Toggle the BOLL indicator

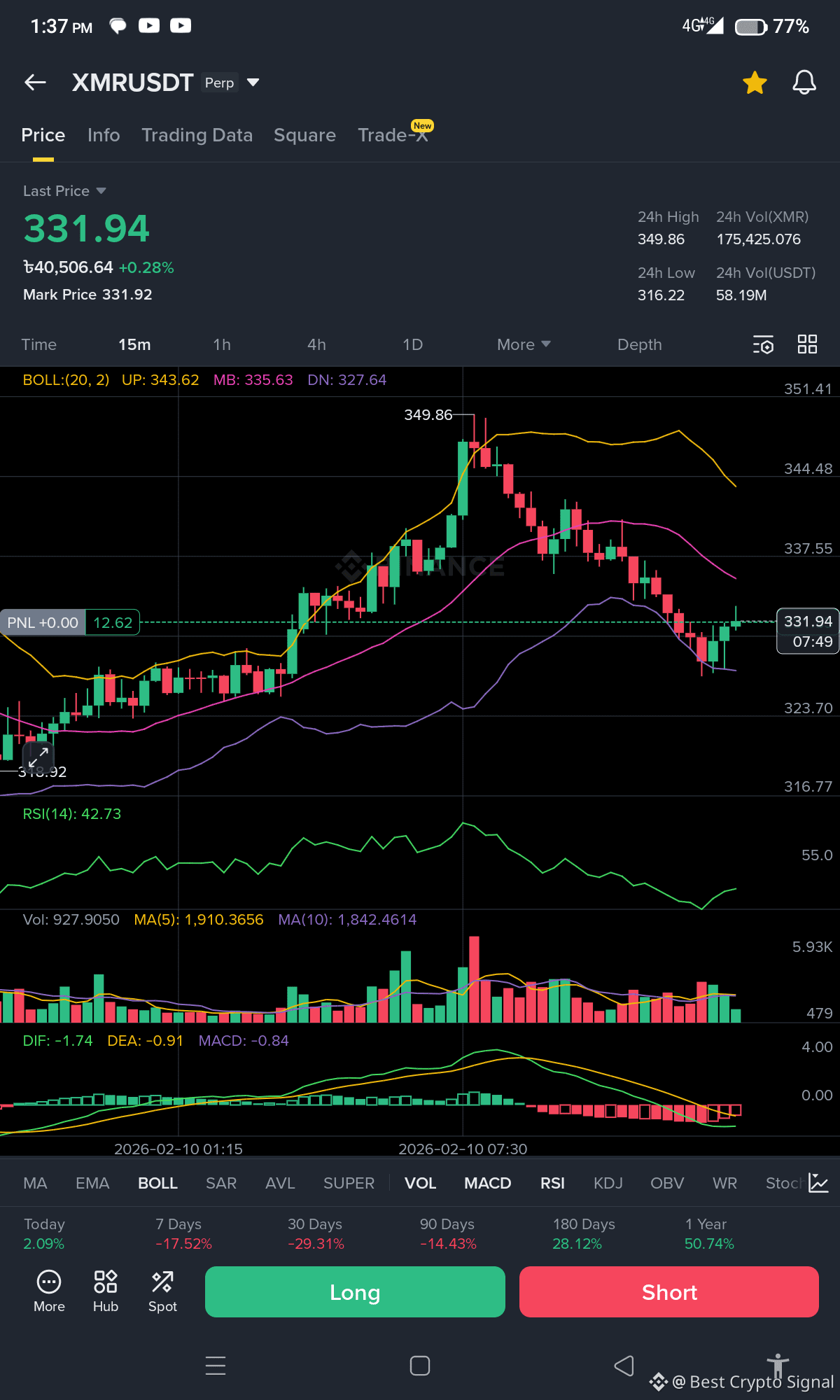click(157, 1183)
